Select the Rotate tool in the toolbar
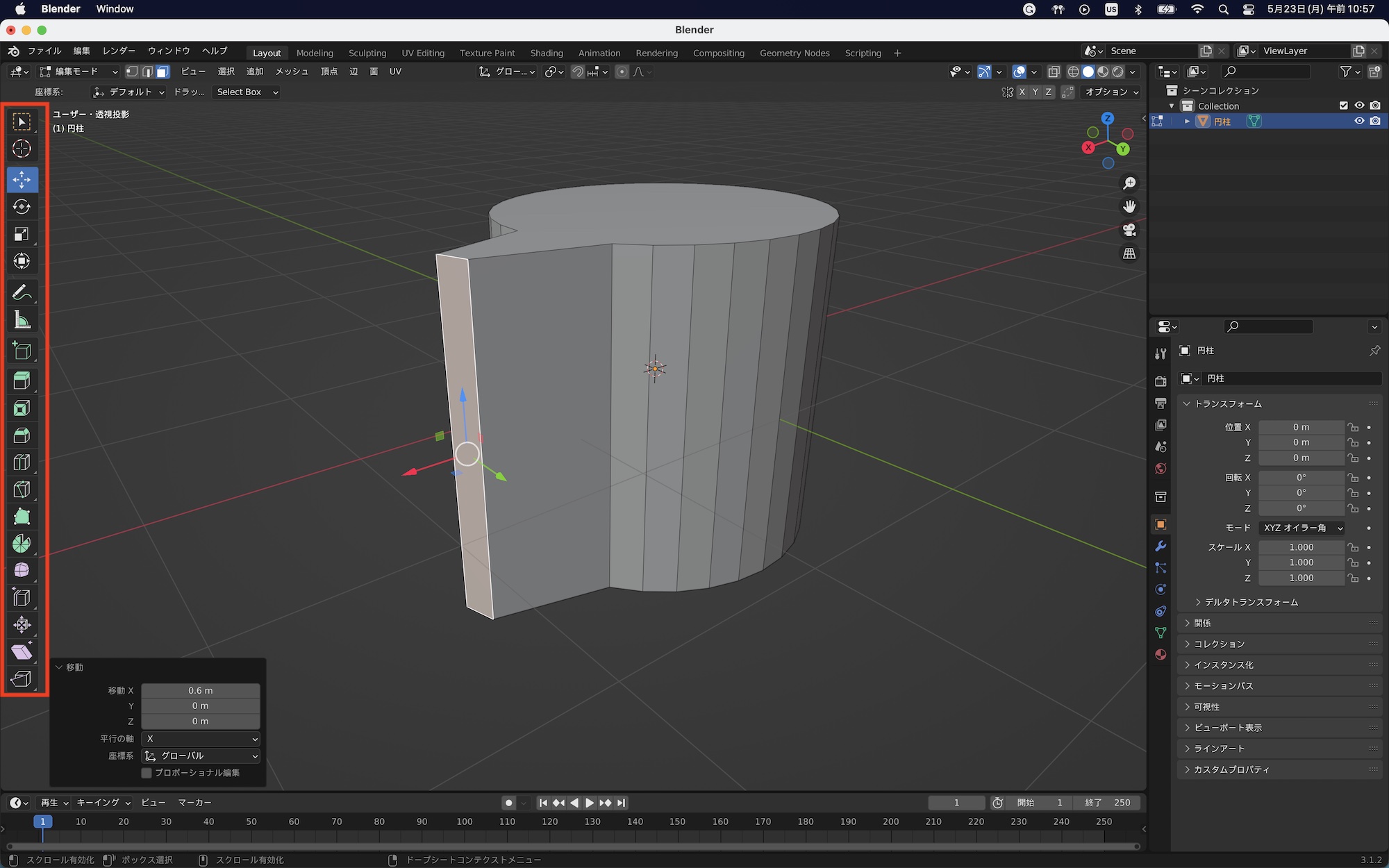 point(22,207)
